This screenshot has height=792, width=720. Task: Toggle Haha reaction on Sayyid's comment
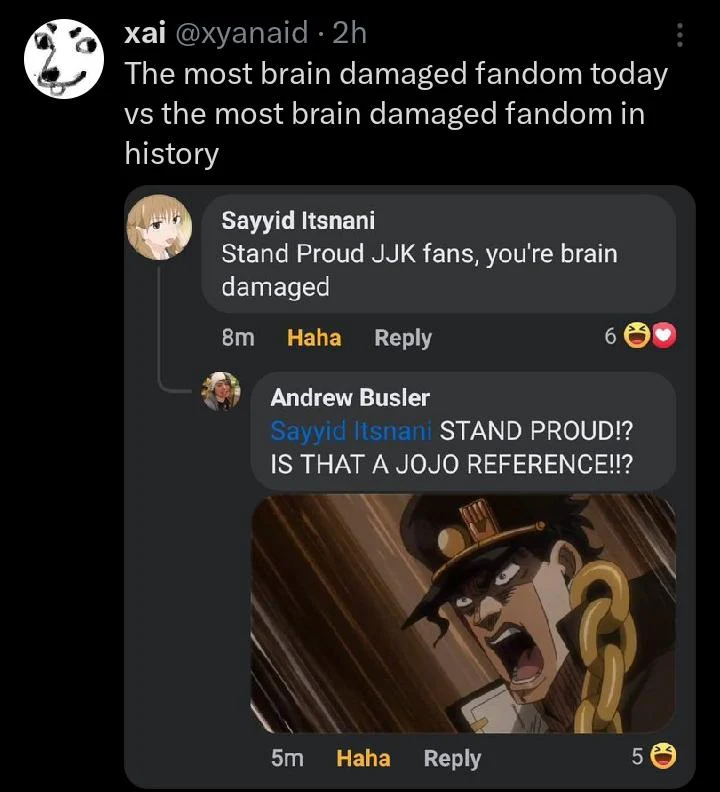pyautogui.click(x=314, y=337)
